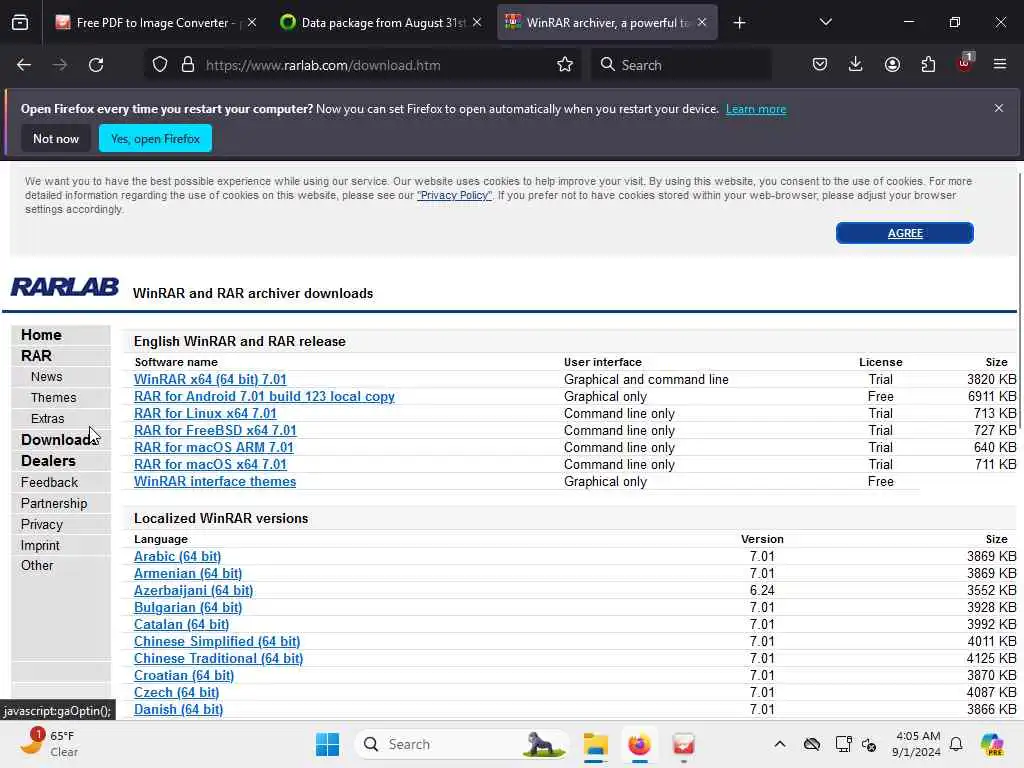The width and height of the screenshot is (1024, 768).
Task: Click the AGREE cookies button
Action: pos(904,233)
